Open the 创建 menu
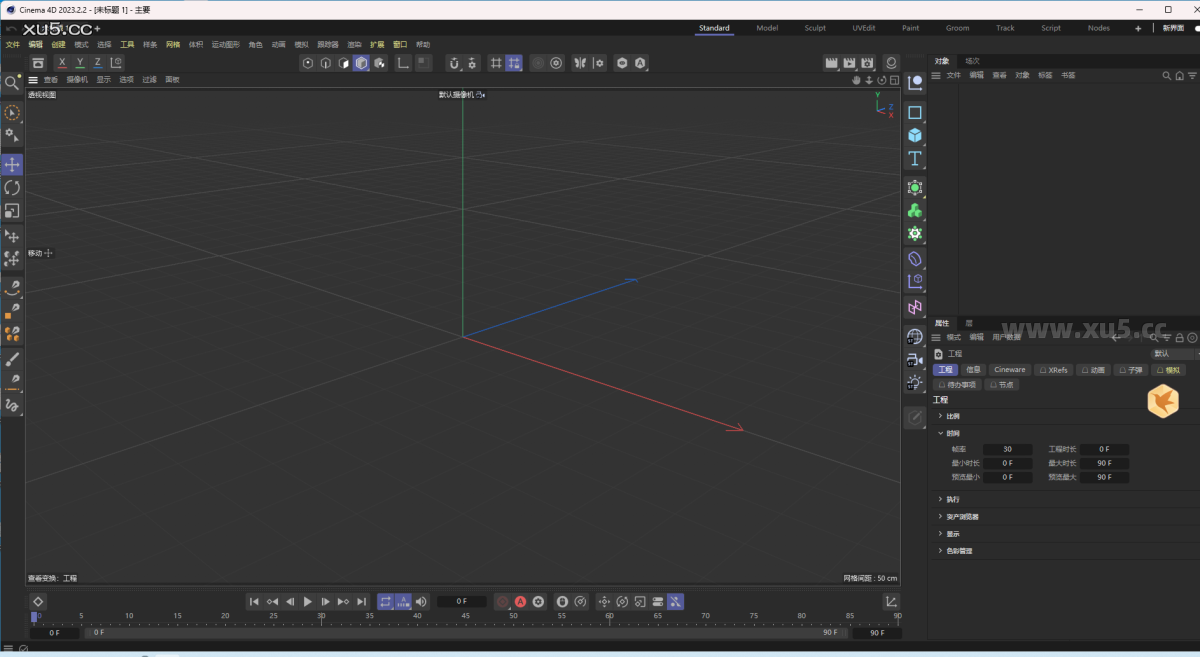The height and width of the screenshot is (657, 1200). (58, 44)
